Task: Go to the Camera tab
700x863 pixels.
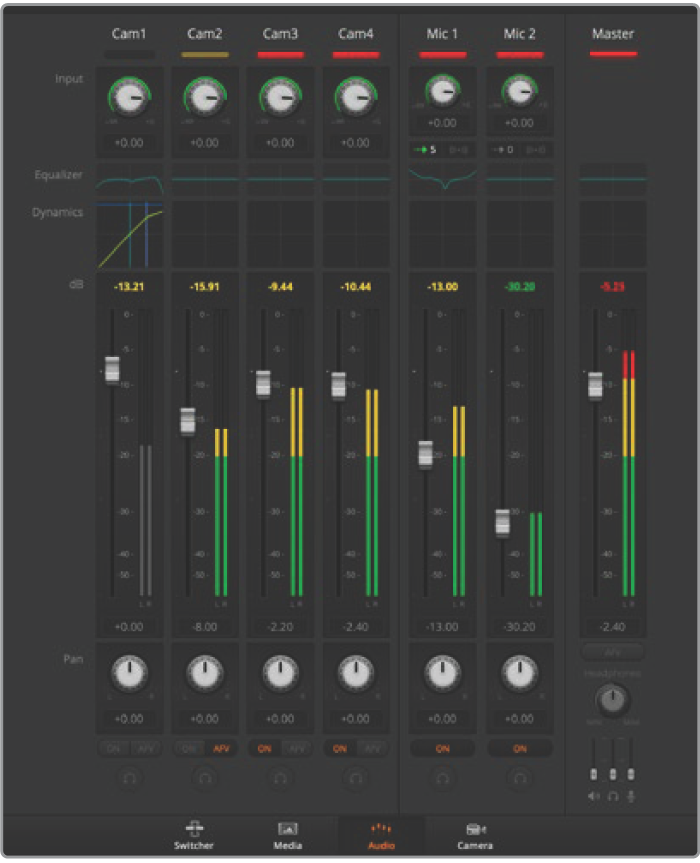Action: (x=476, y=835)
